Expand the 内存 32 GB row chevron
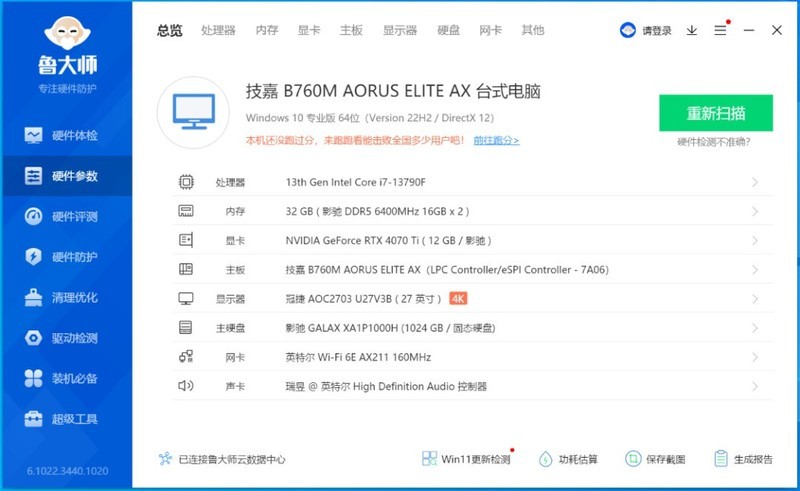The height and width of the screenshot is (491, 800). [x=755, y=211]
